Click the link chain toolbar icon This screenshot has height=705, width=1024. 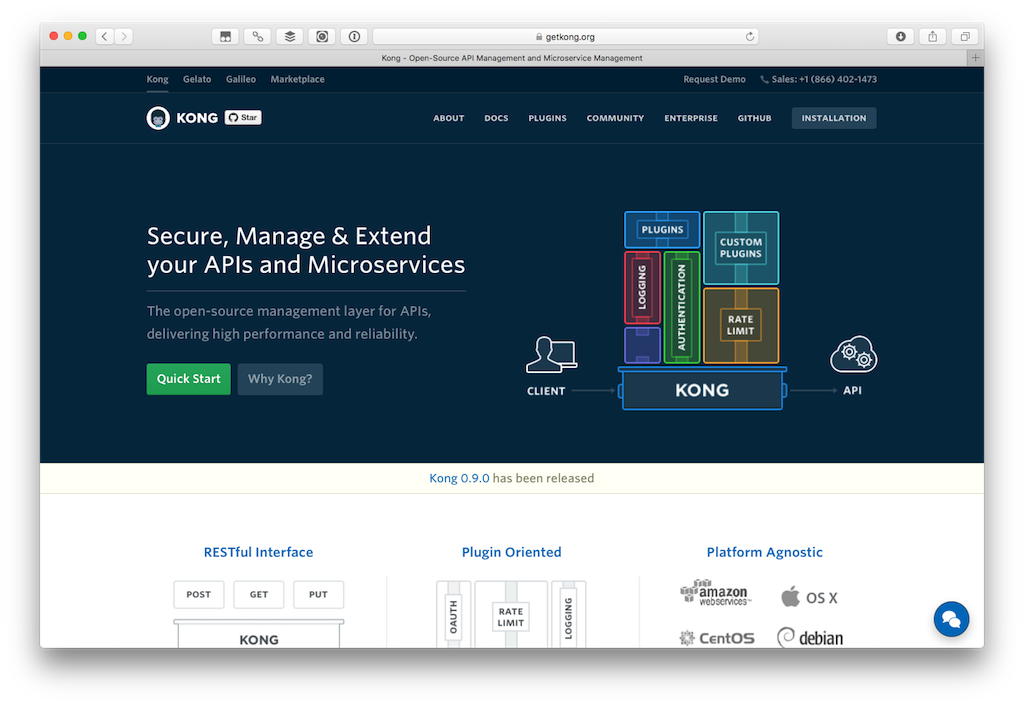[x=257, y=37]
